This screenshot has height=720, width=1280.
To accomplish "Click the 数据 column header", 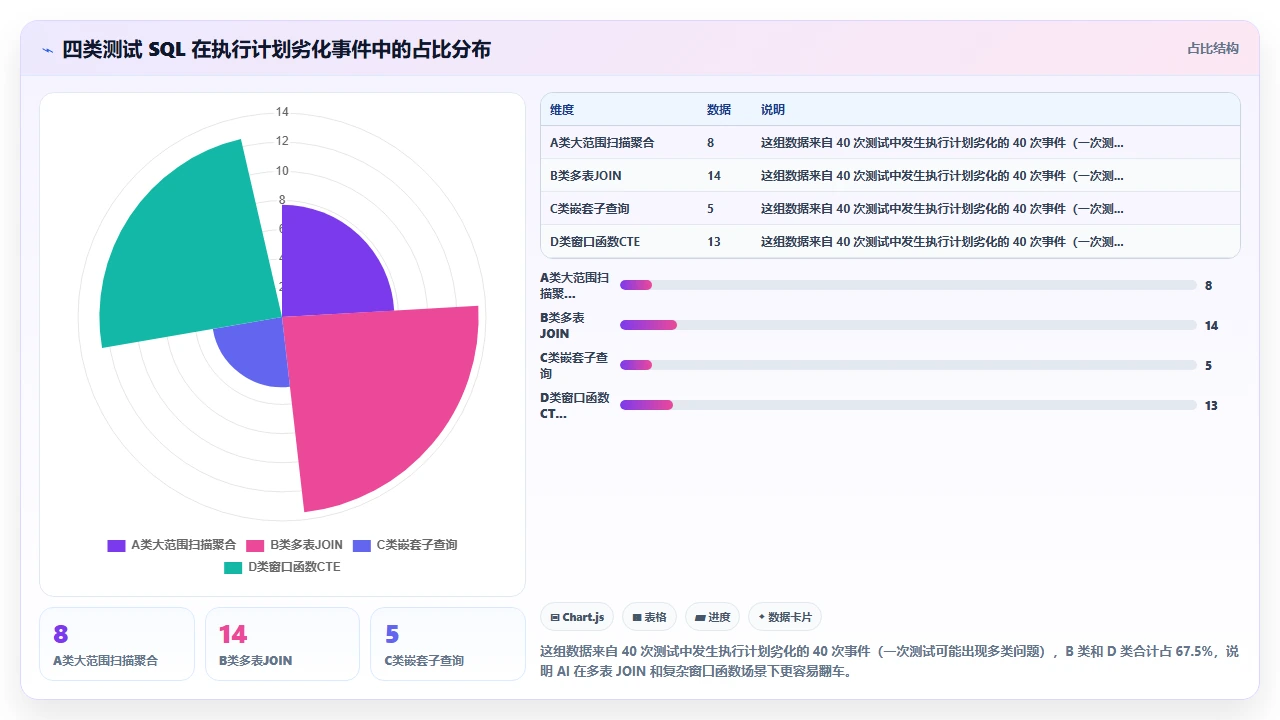I will pos(719,109).
